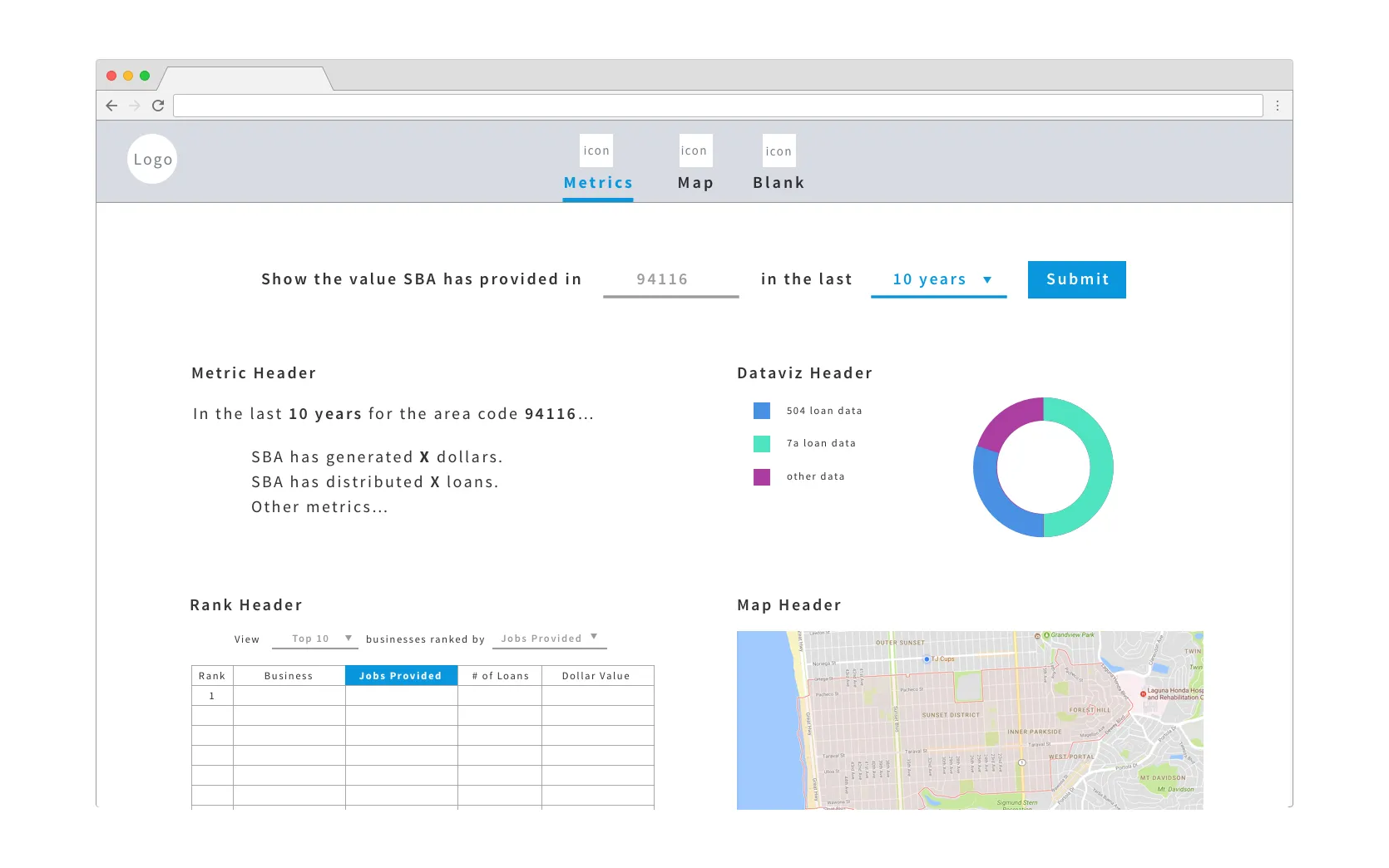
Task: Select the Jobs Provided column header
Action: tap(401, 675)
